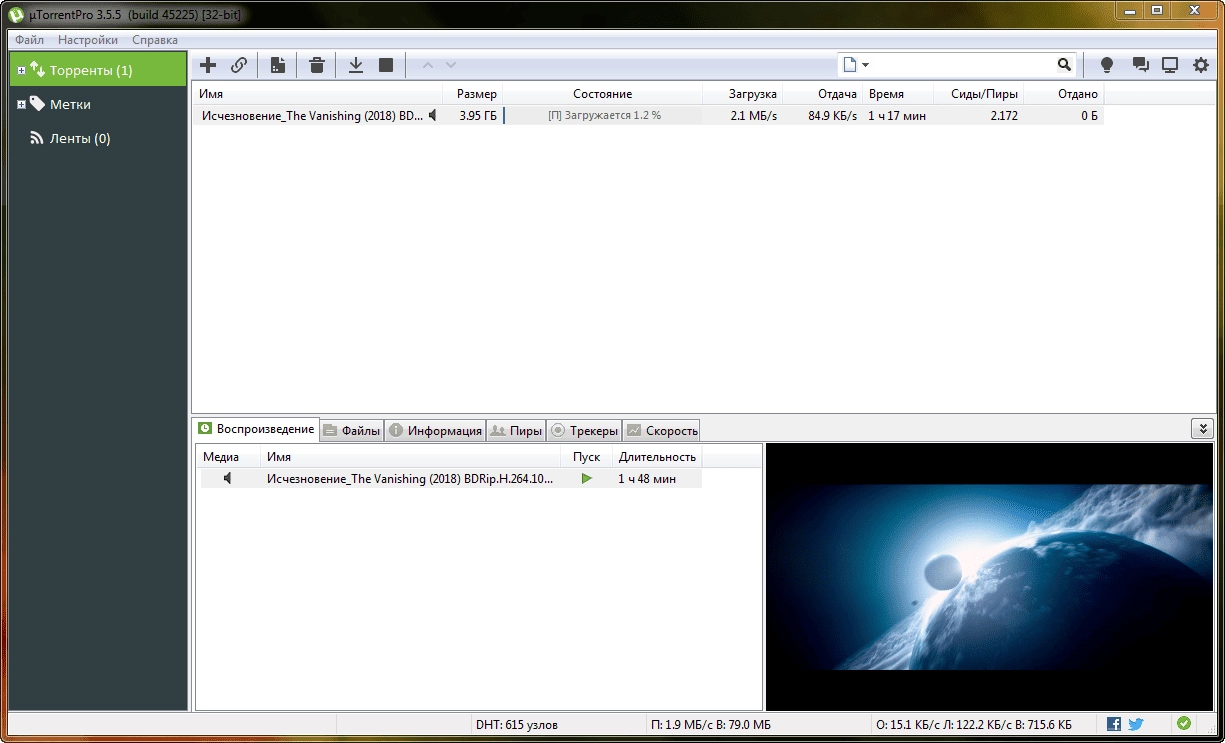This screenshot has width=1225, height=743.
Task: Click the Загружается 1.2 % progress bar
Action: click(603, 116)
